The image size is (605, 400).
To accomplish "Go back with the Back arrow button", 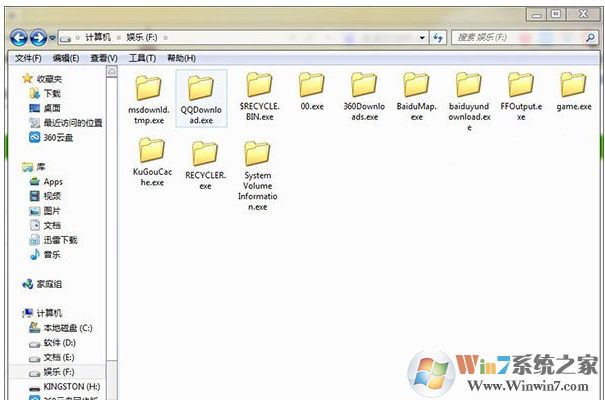I will tap(19, 37).
